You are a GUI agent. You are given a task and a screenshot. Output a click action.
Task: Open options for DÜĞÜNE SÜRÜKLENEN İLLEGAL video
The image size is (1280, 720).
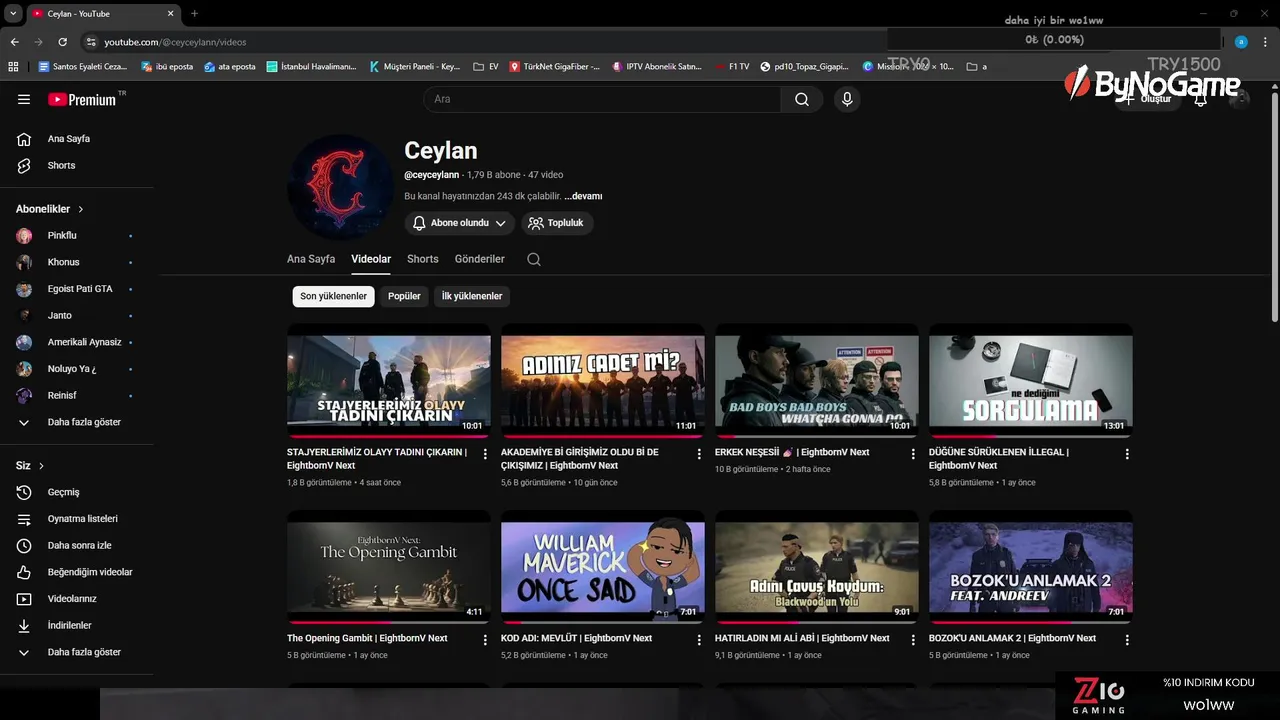[x=1127, y=454]
